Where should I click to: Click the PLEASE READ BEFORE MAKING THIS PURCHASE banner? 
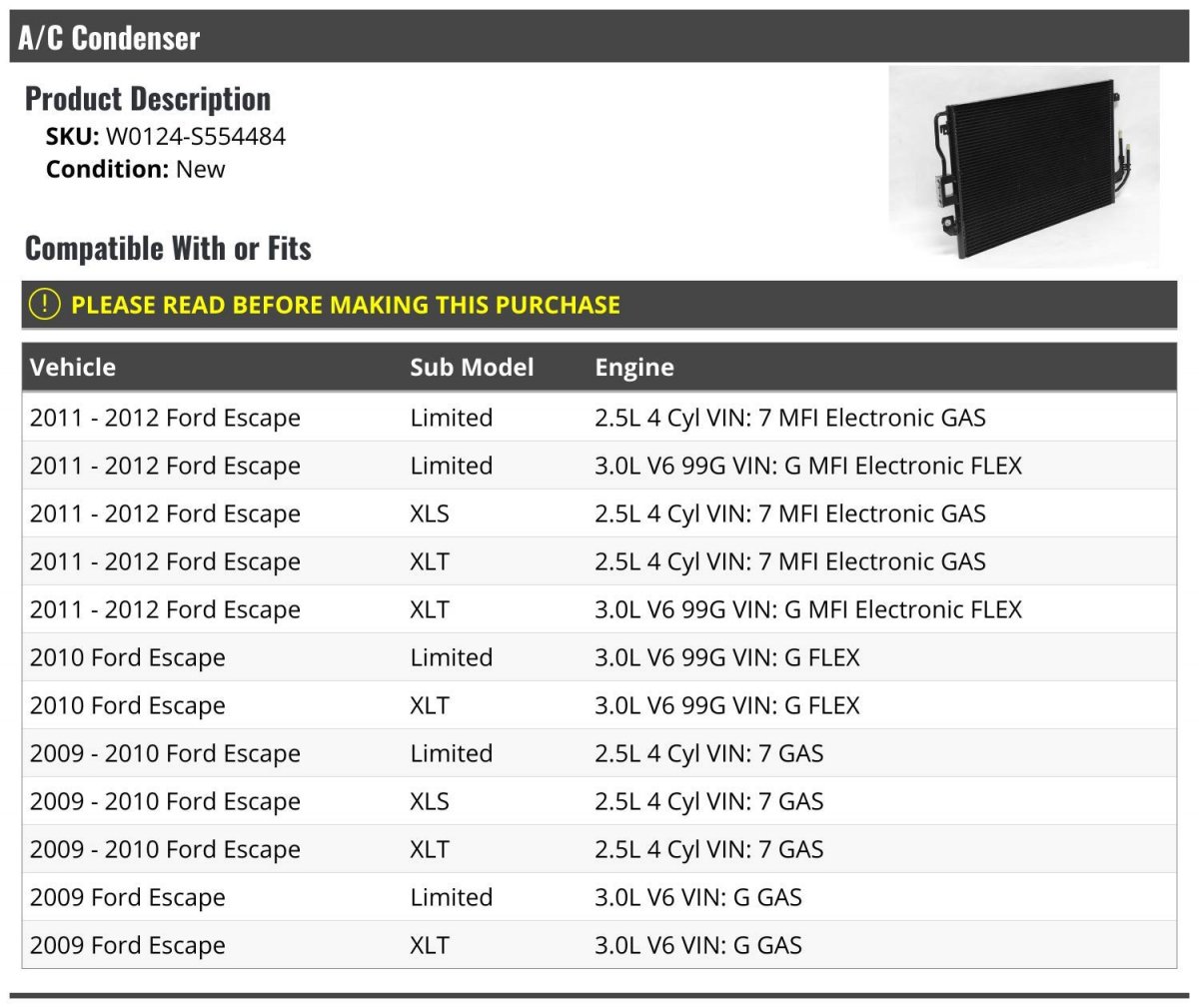599,305
